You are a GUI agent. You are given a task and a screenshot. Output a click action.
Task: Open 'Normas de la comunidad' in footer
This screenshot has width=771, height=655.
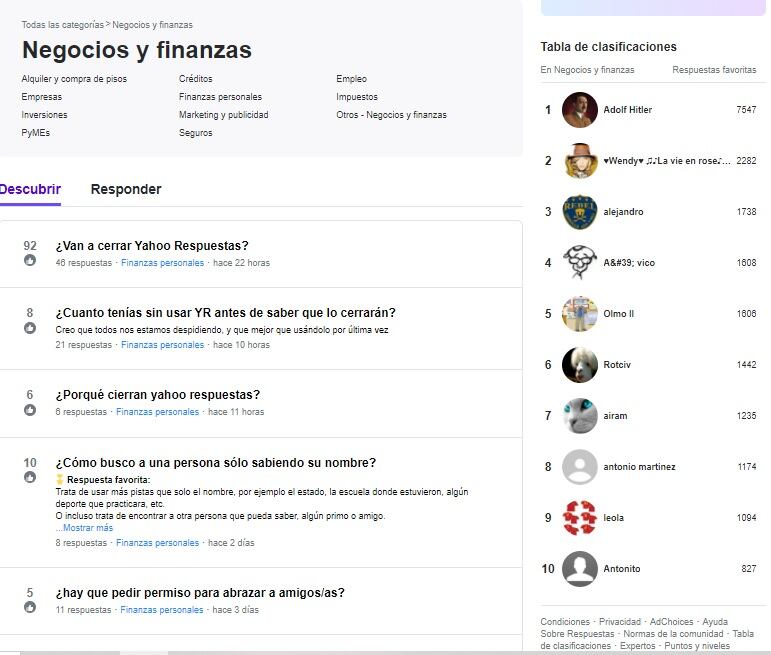pyautogui.click(x=674, y=634)
